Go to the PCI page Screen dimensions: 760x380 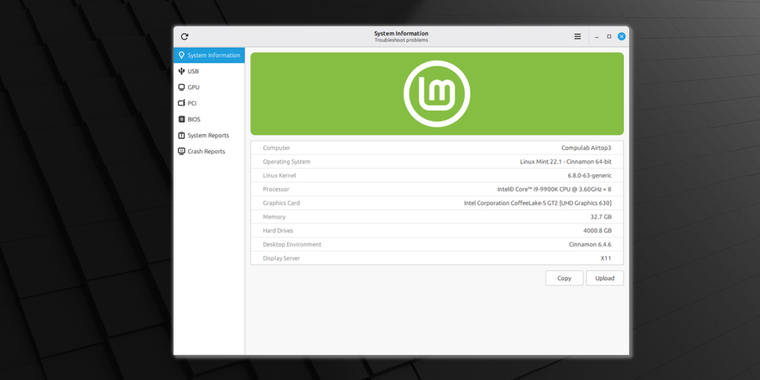[x=209, y=103]
